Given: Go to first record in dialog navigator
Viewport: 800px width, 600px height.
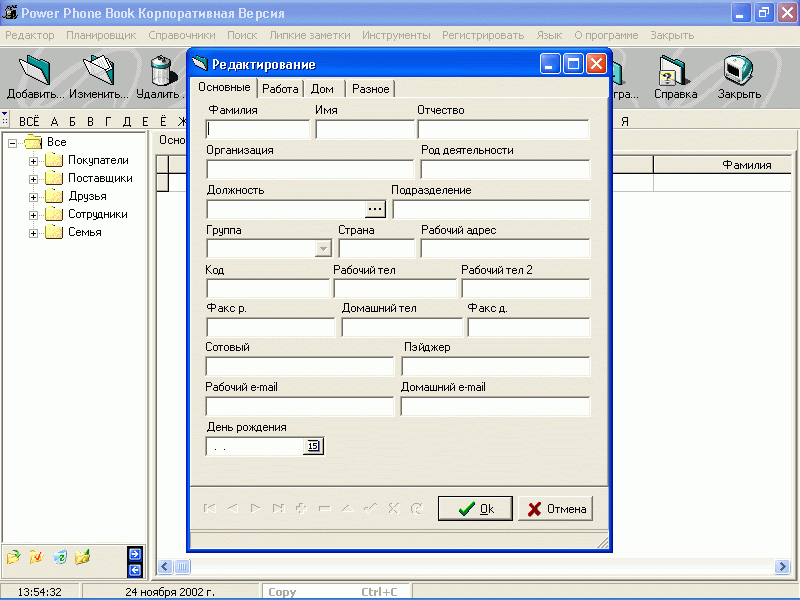Looking at the screenshot, I should (210, 508).
